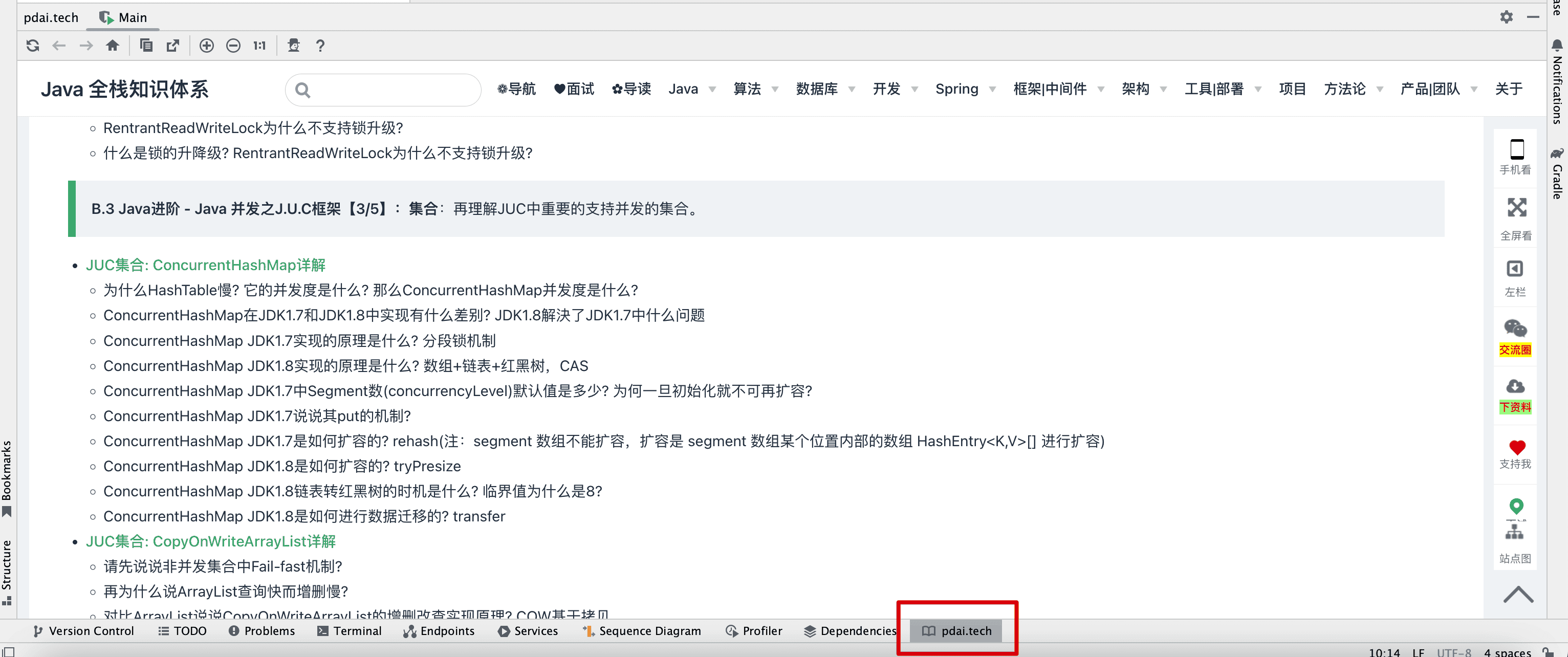This screenshot has height=657, width=1568.
Task: Expand the Java dropdown menu
Action: (691, 89)
